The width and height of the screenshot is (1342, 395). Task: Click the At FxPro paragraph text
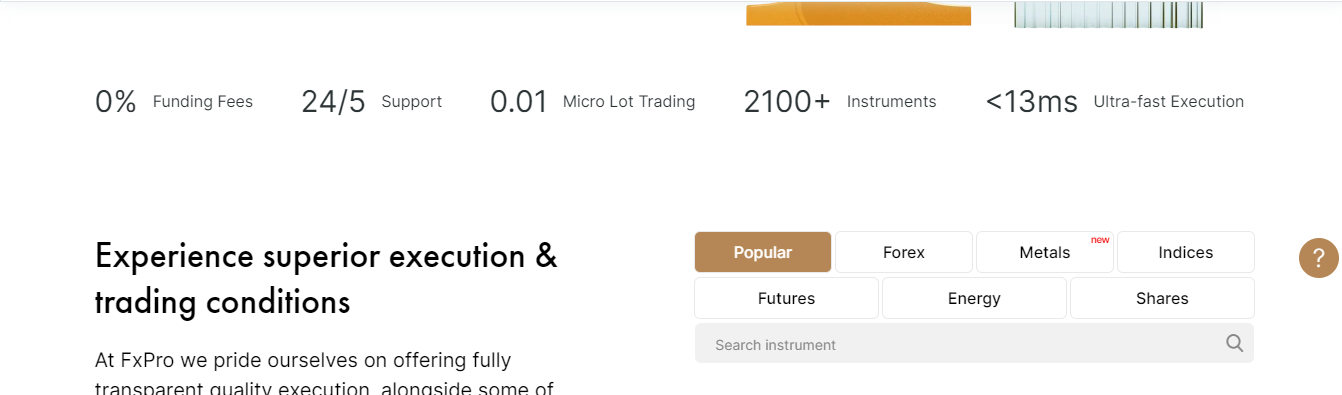[x=324, y=373]
